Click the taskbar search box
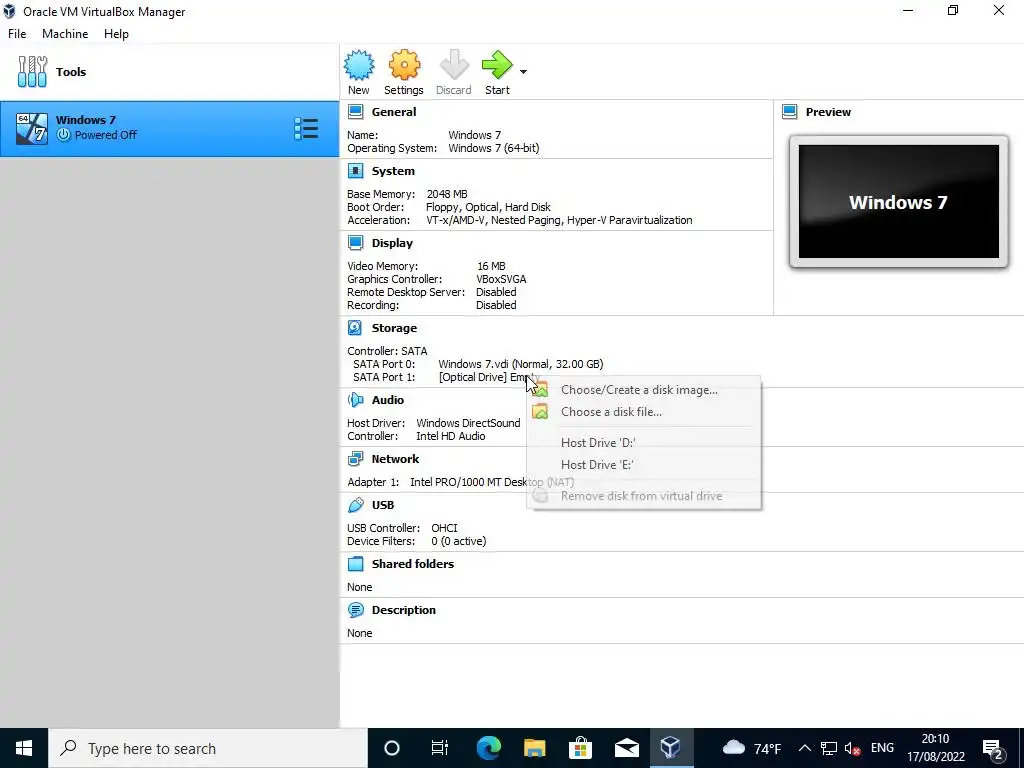 click(x=208, y=748)
